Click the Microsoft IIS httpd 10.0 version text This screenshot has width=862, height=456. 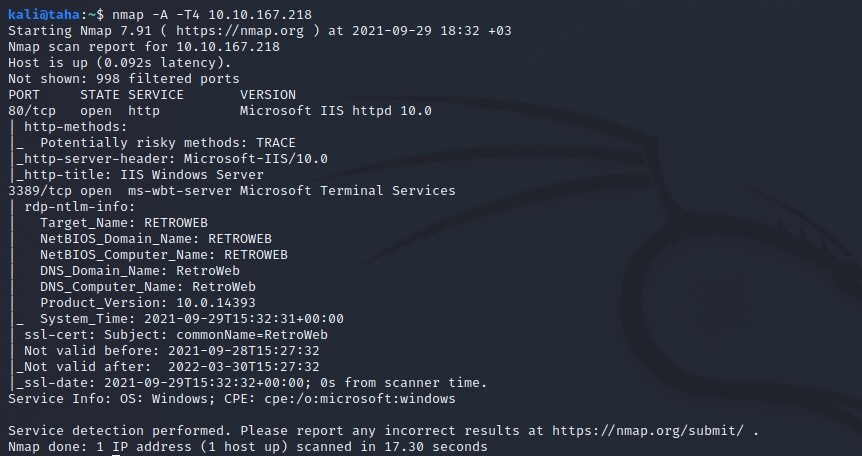tap(336, 111)
